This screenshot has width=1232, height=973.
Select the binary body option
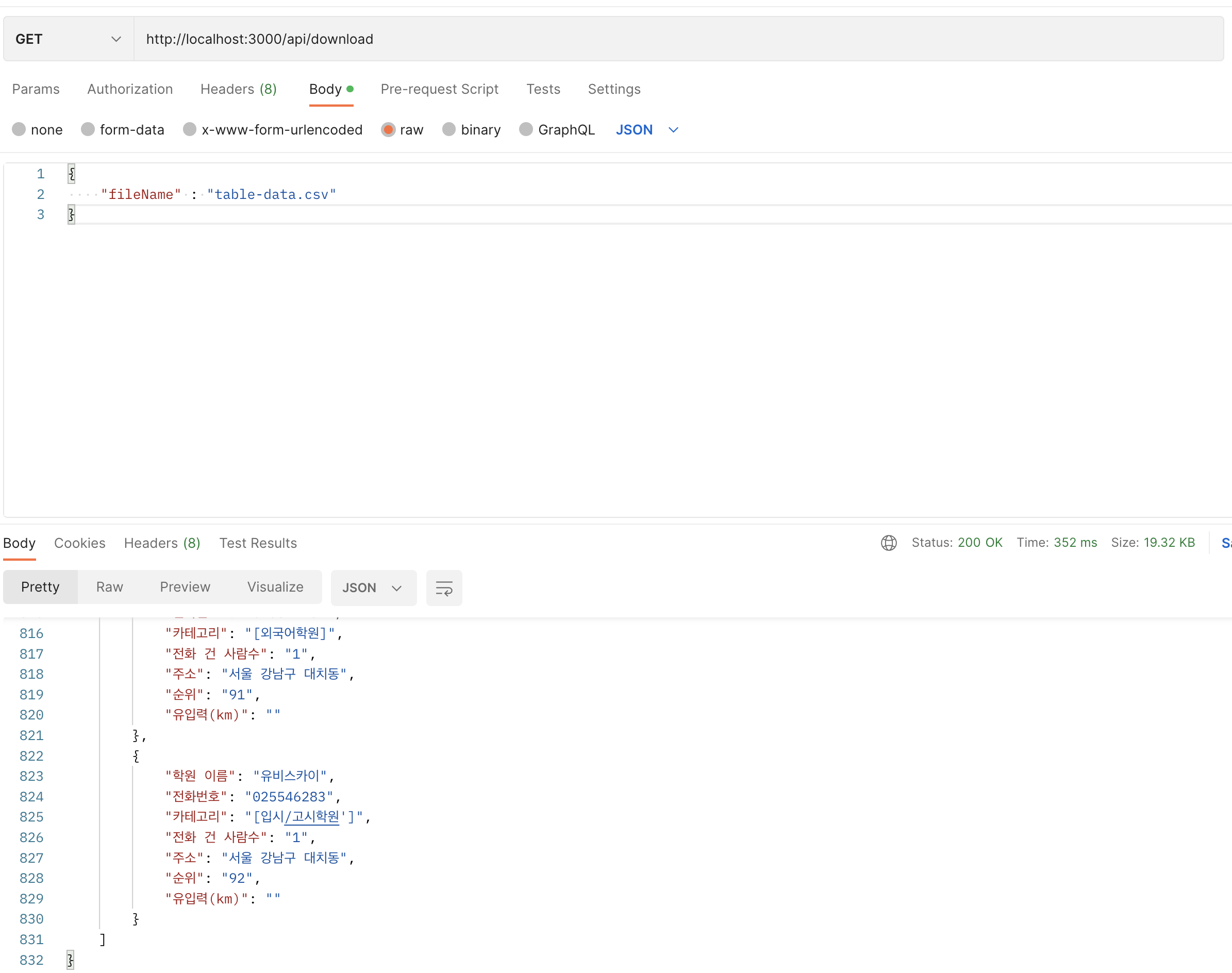[x=449, y=129]
